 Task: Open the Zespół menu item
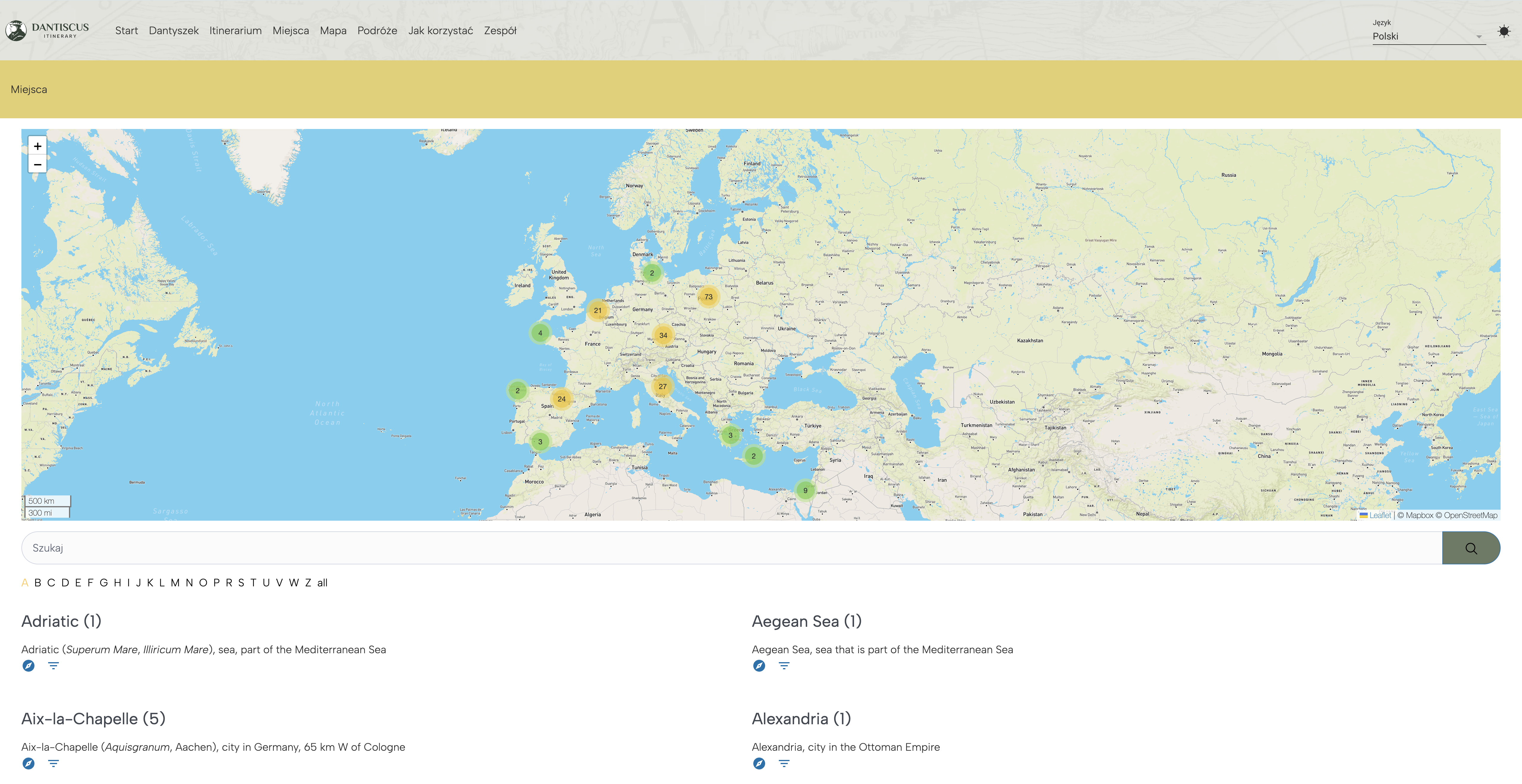click(x=500, y=31)
